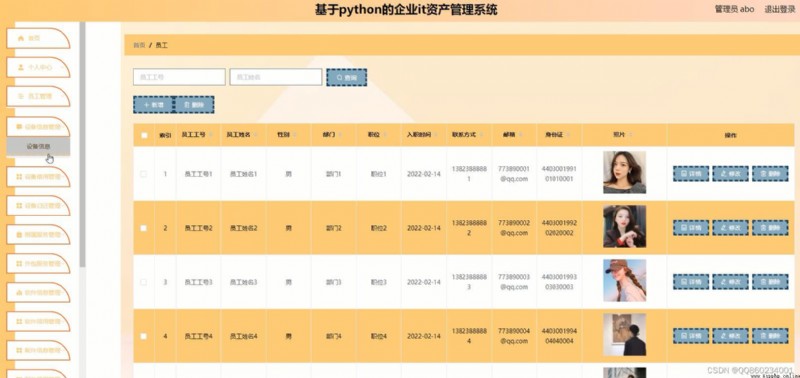Open 详情 for 员工姓名4 row
This screenshot has width=800, height=378.
[x=691, y=336]
